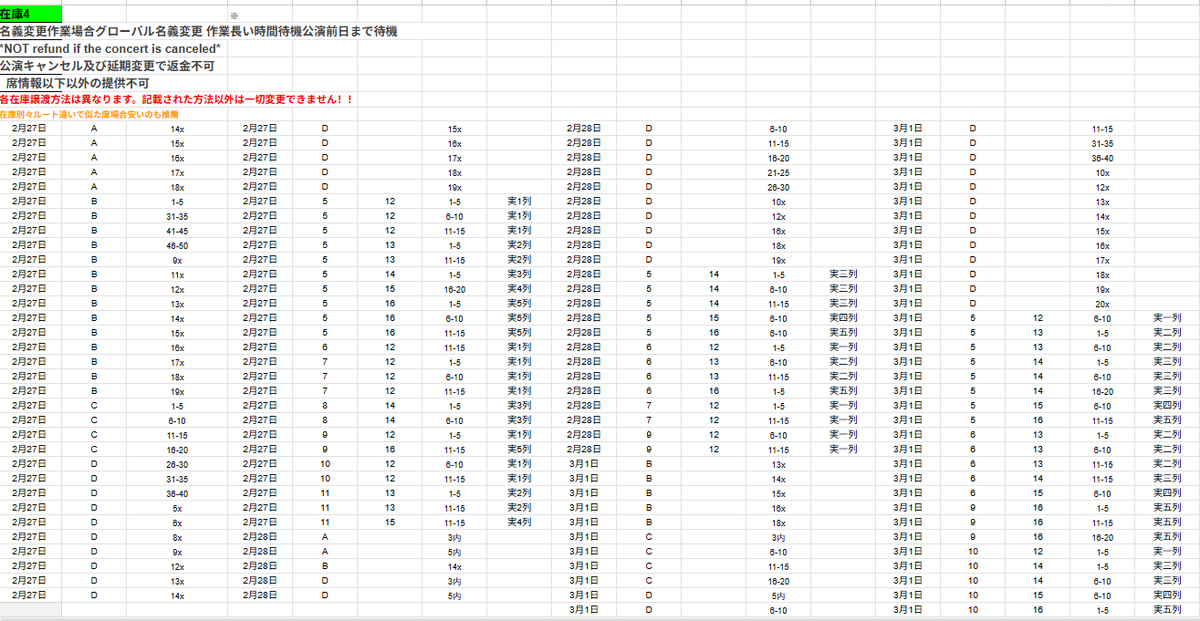This screenshot has width=1200, height=621.
Task: Select 36-40 in the 3月1日 D row
Action: click(1102, 158)
